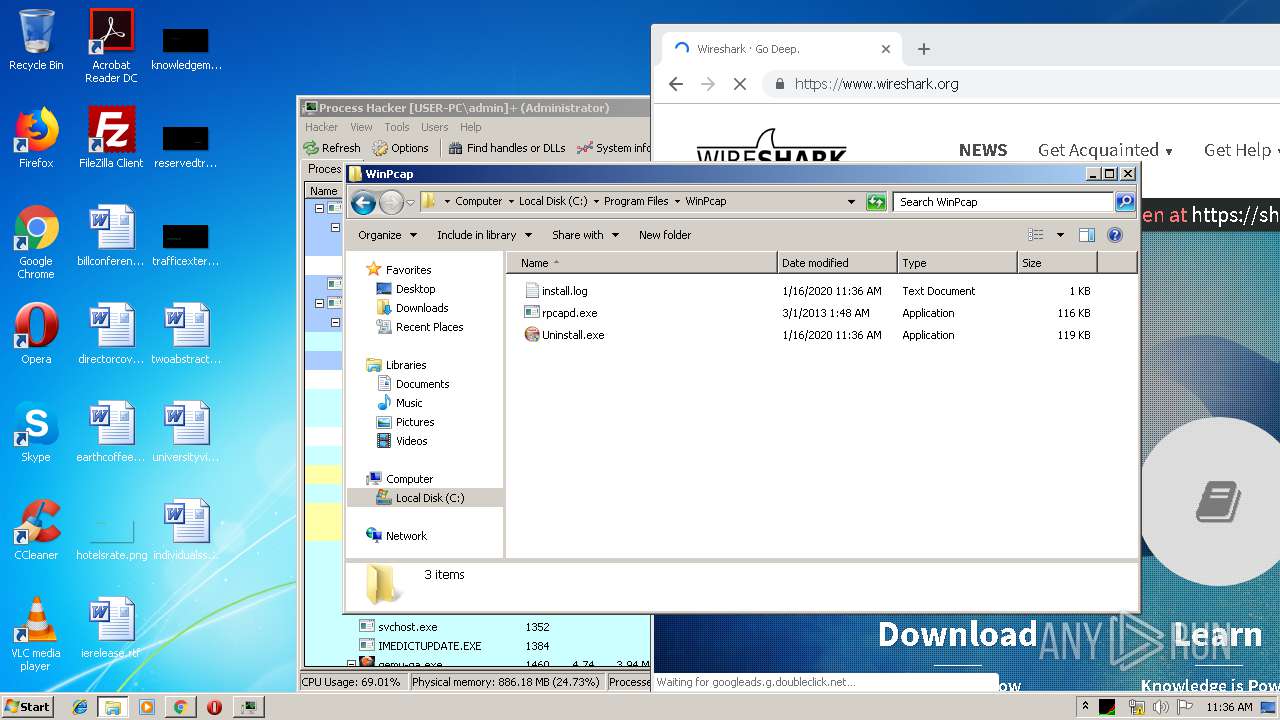Image resolution: width=1280 pixels, height=720 pixels.
Task: Reload the wireshark.org page in Chrome
Action: (740, 84)
